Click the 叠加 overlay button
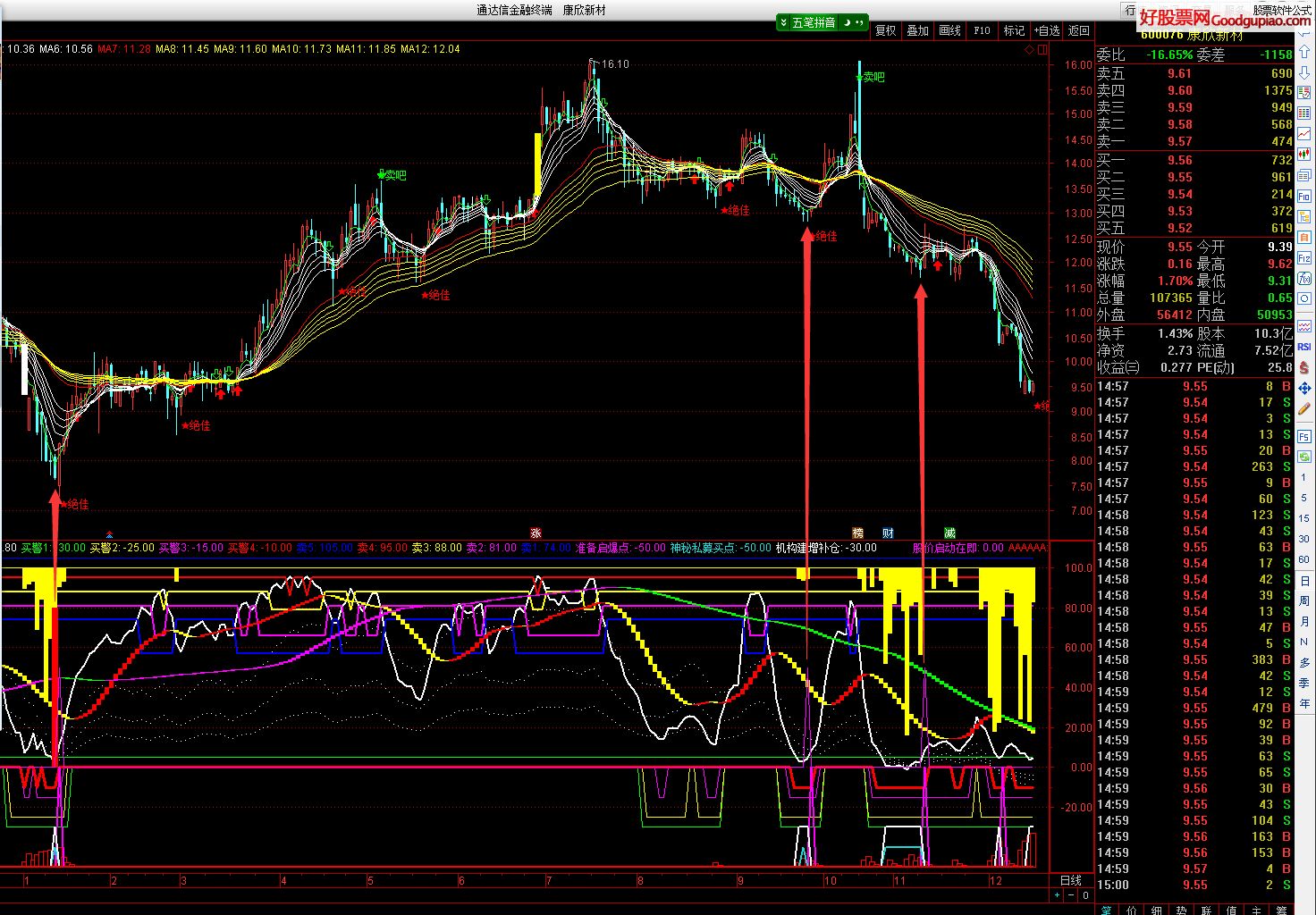Image resolution: width=1316 pixels, height=915 pixels. [x=917, y=30]
